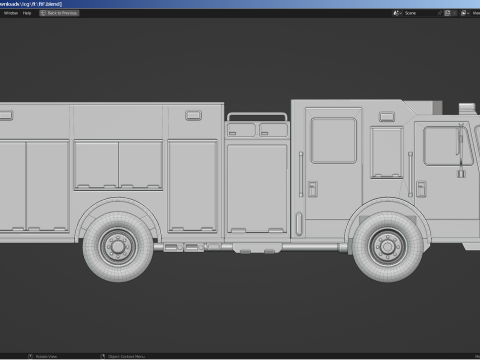Viewport: 480px width, 360px height.
Task: Pin the scene to the workspace
Action: click(440, 13)
